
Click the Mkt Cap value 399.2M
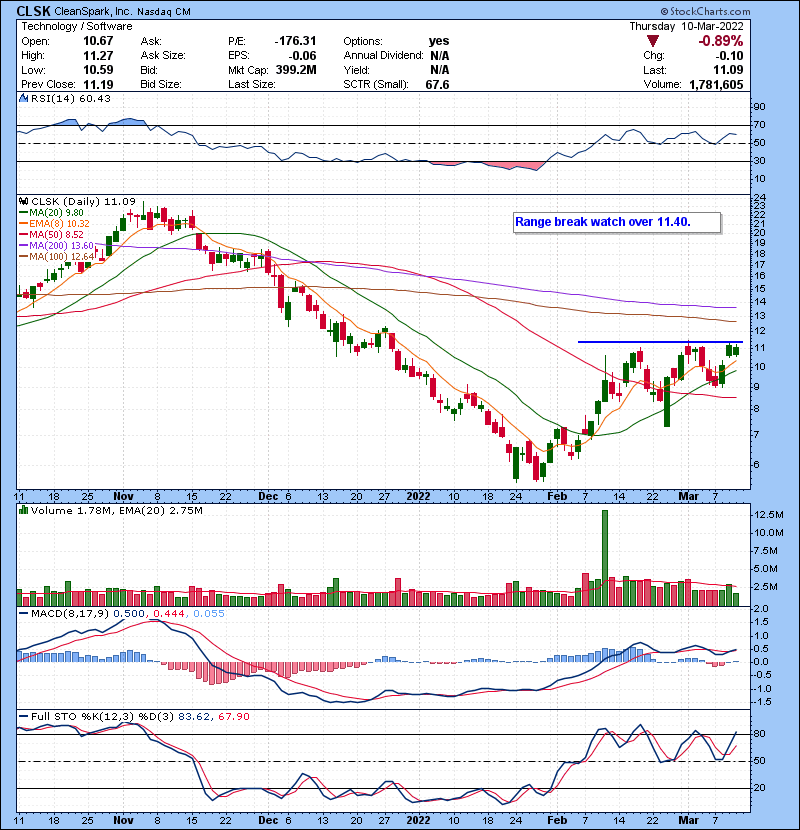[x=296, y=70]
